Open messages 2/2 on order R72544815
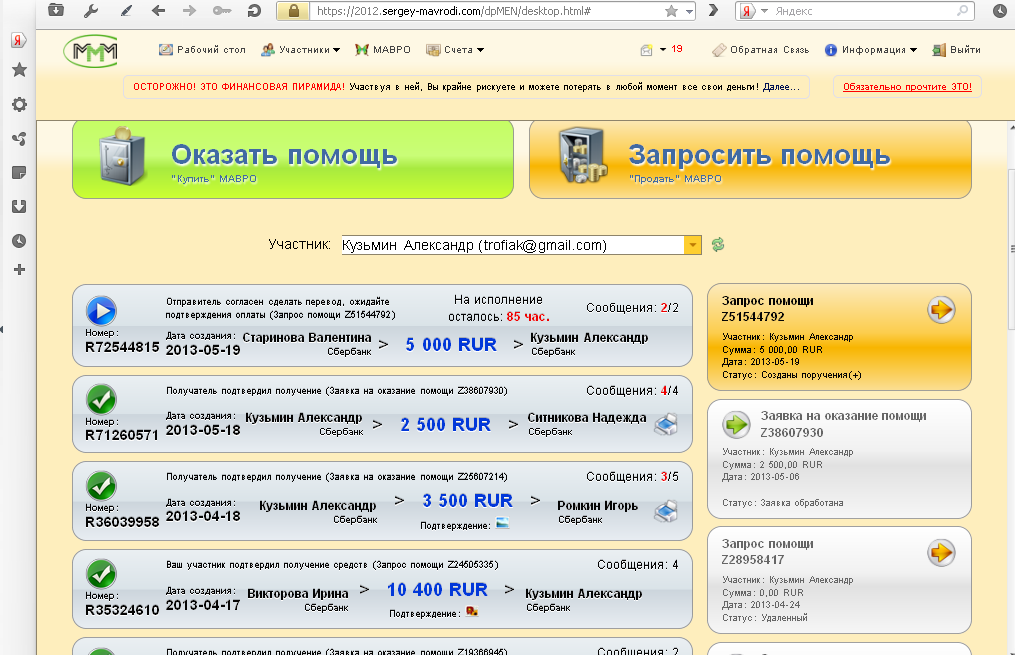1015x655 pixels. pos(632,308)
